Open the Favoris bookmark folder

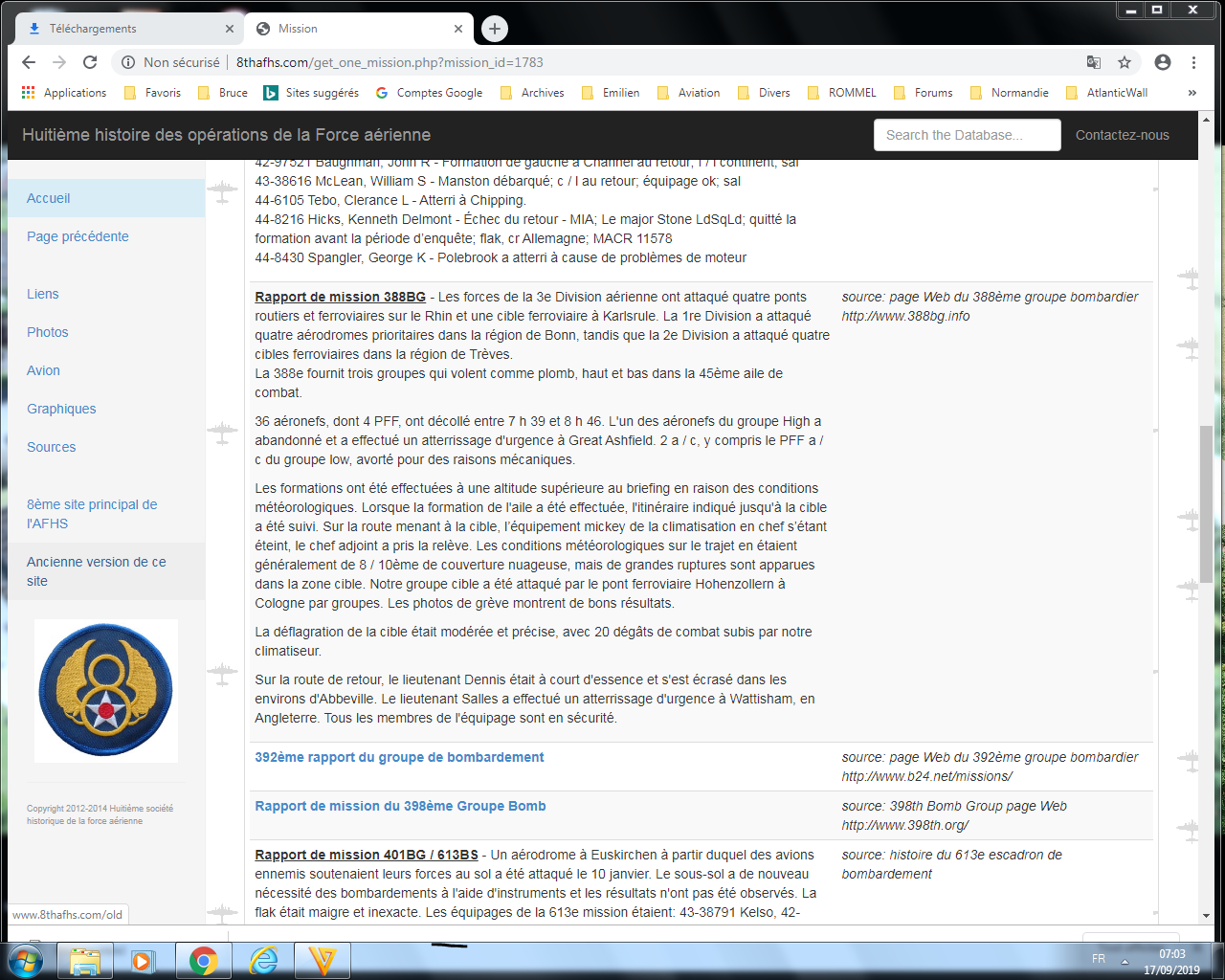click(x=153, y=93)
